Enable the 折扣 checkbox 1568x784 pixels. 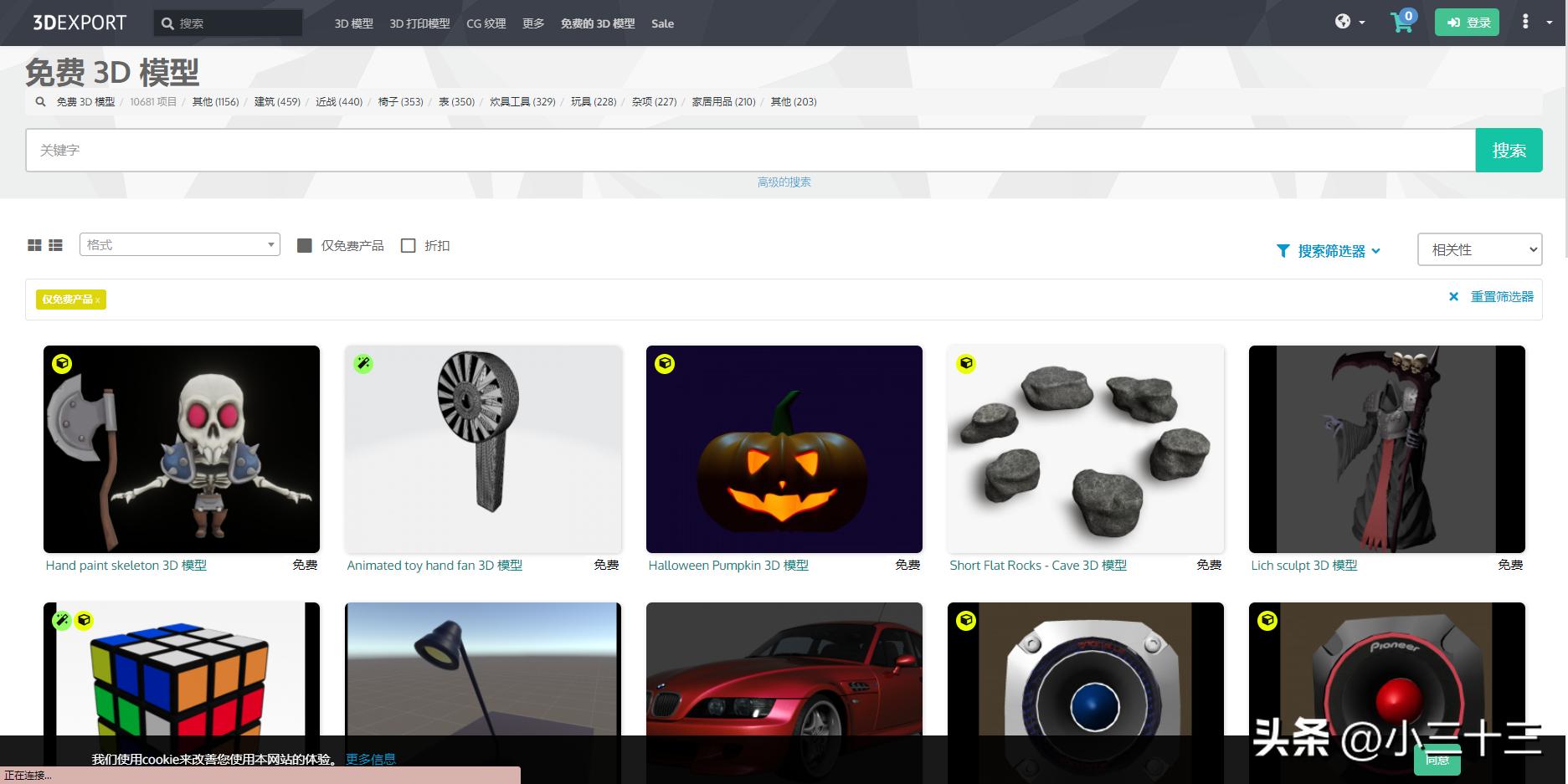[409, 245]
